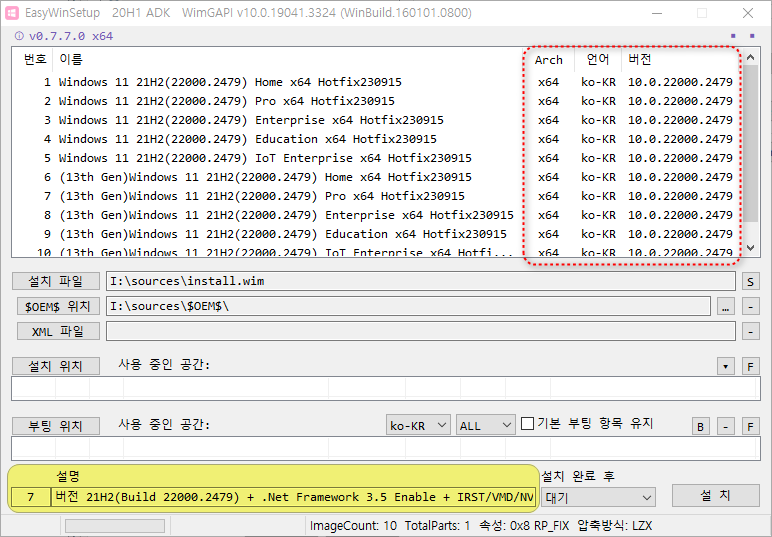
Task: Click the EasyWinSetup app icon in title bar
Action: [x=12, y=13]
